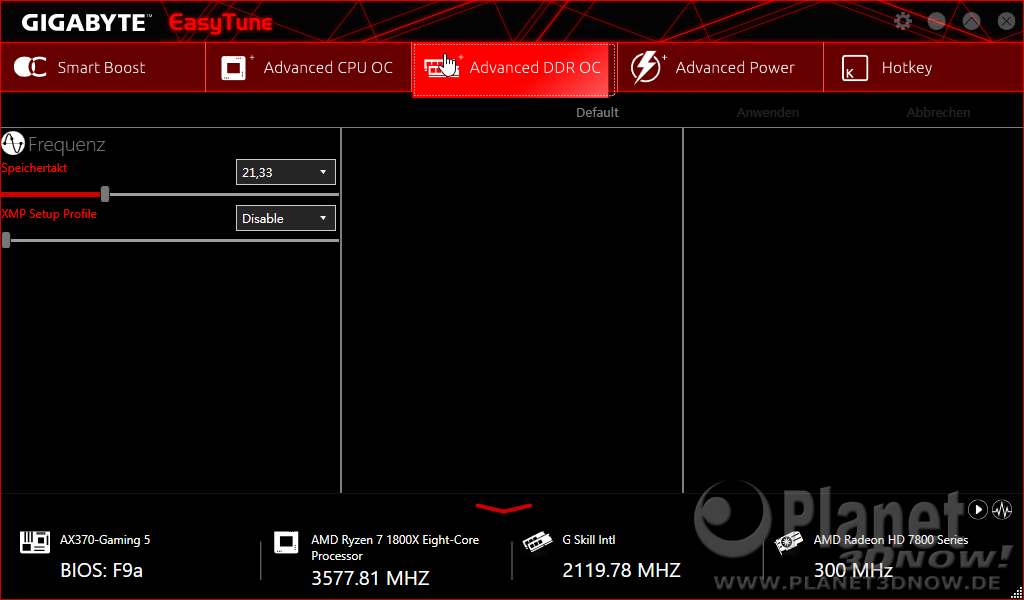
Task: Click the window resize grip at bottom-right corner
Action: click(x=1017, y=593)
